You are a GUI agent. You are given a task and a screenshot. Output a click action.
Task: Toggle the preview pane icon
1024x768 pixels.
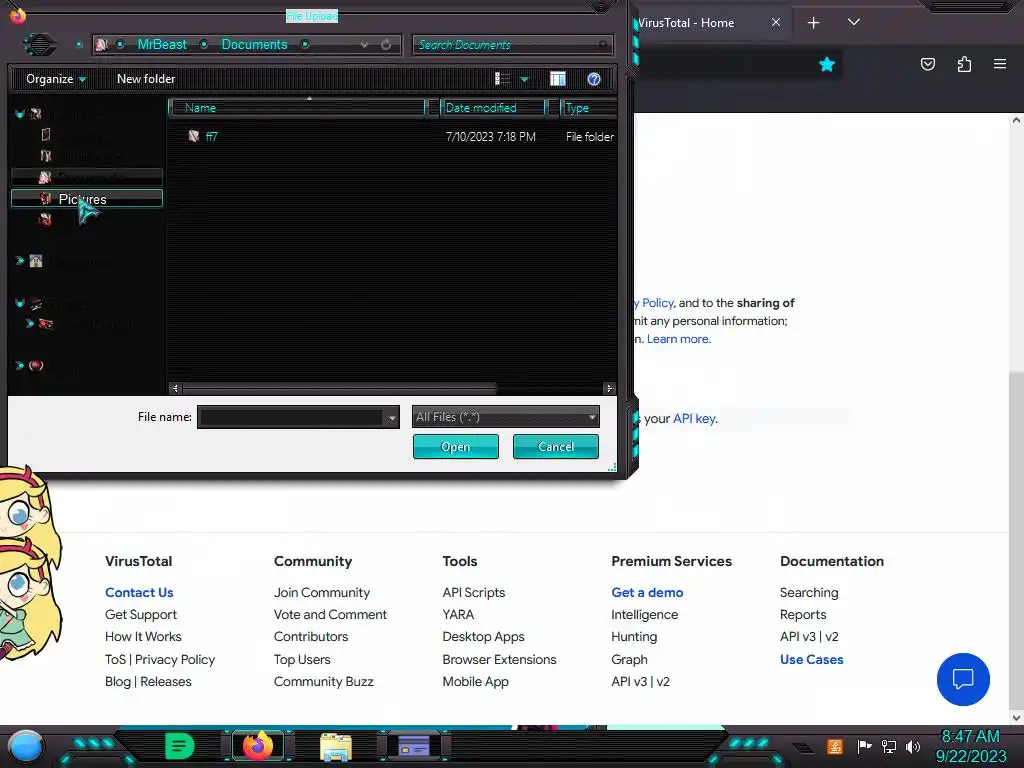click(x=558, y=79)
